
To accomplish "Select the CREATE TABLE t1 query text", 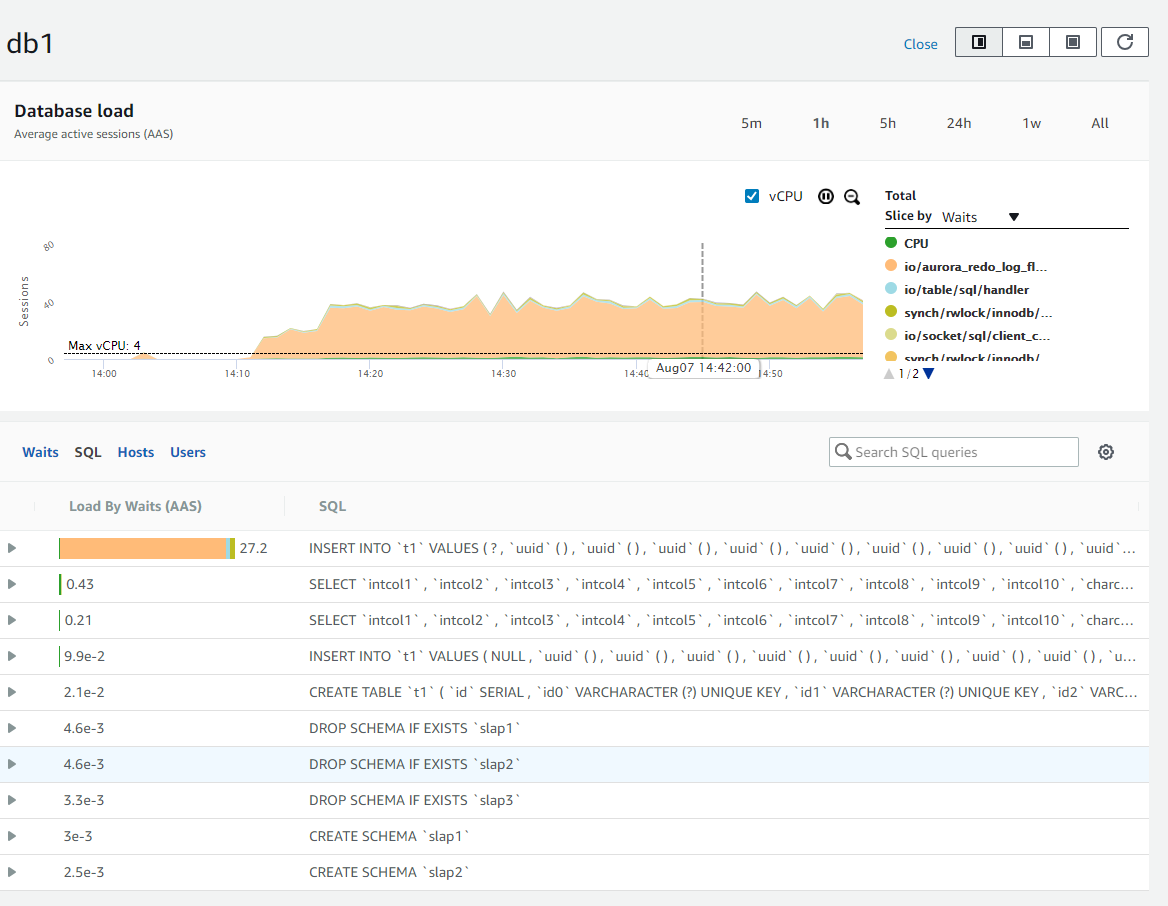I will click(723, 692).
